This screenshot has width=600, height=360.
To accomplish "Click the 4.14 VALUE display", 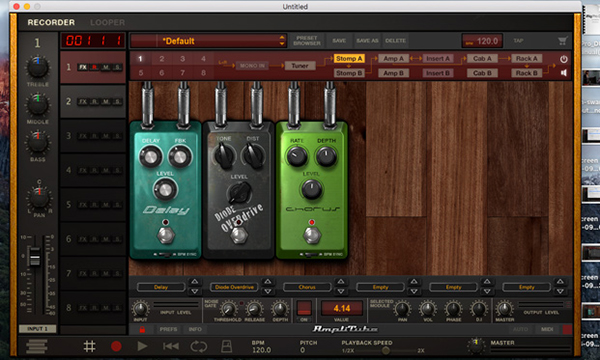I will (x=342, y=308).
